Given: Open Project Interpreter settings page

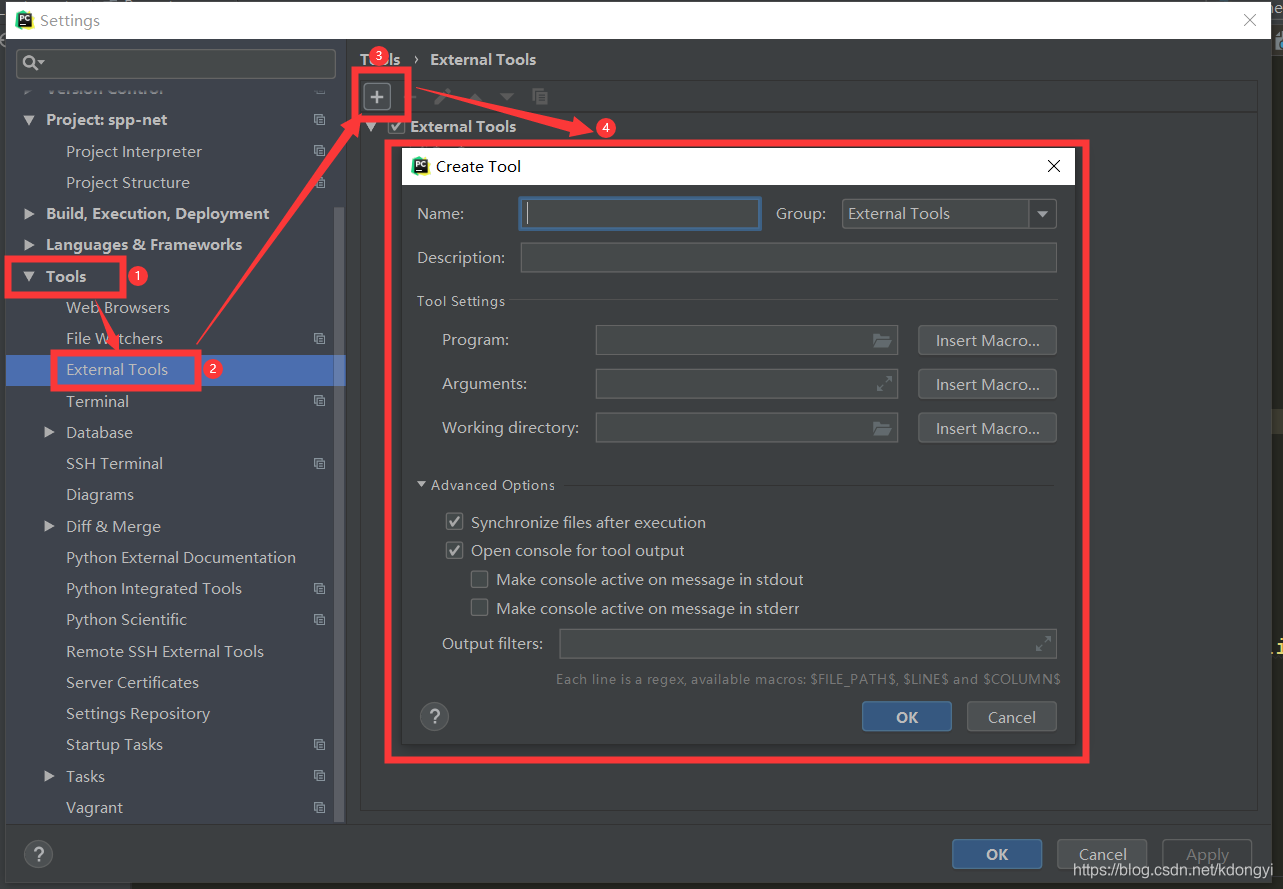Looking at the screenshot, I should [134, 152].
